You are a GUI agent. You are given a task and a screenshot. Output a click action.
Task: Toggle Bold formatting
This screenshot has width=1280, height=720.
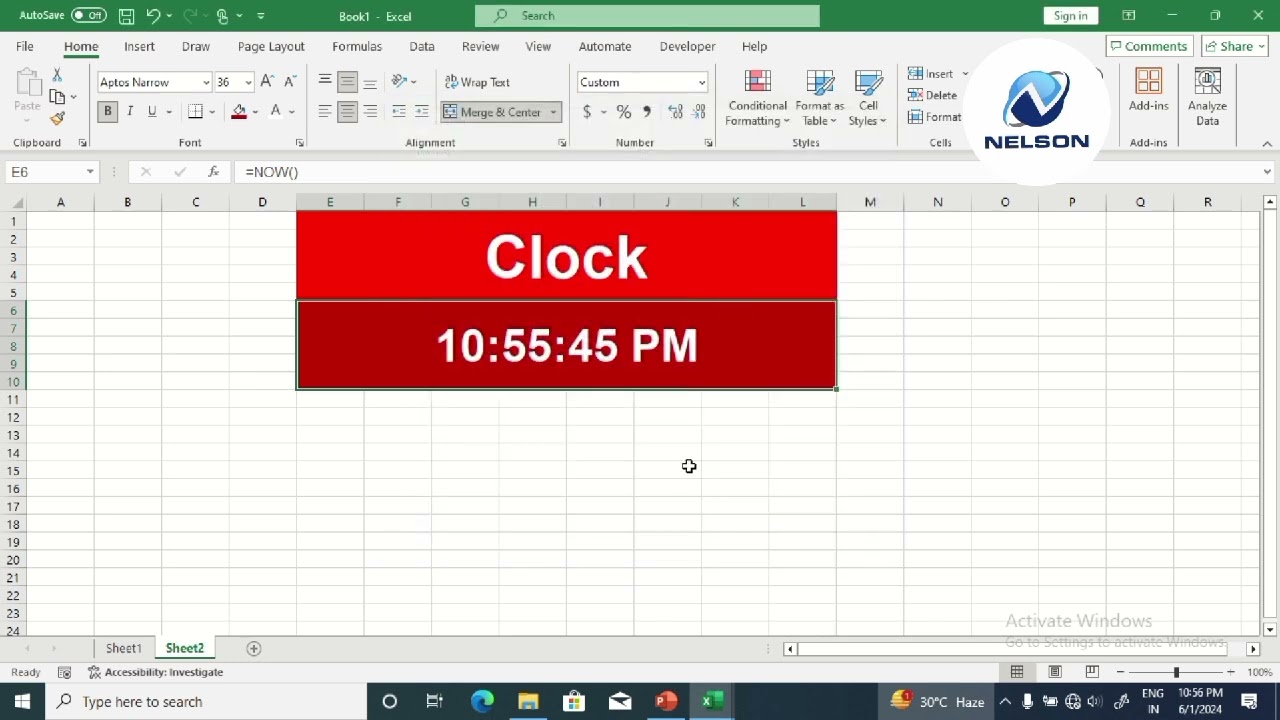tap(108, 112)
